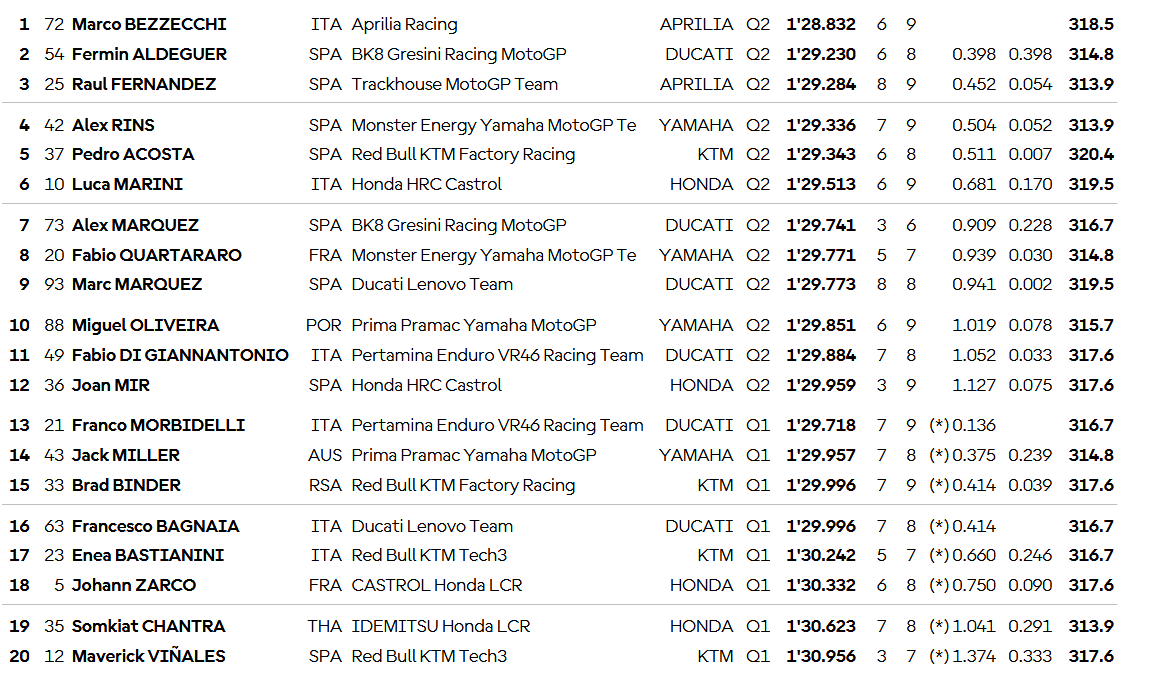
Task: Click the top speed value 320.4
Action: coord(1090,154)
